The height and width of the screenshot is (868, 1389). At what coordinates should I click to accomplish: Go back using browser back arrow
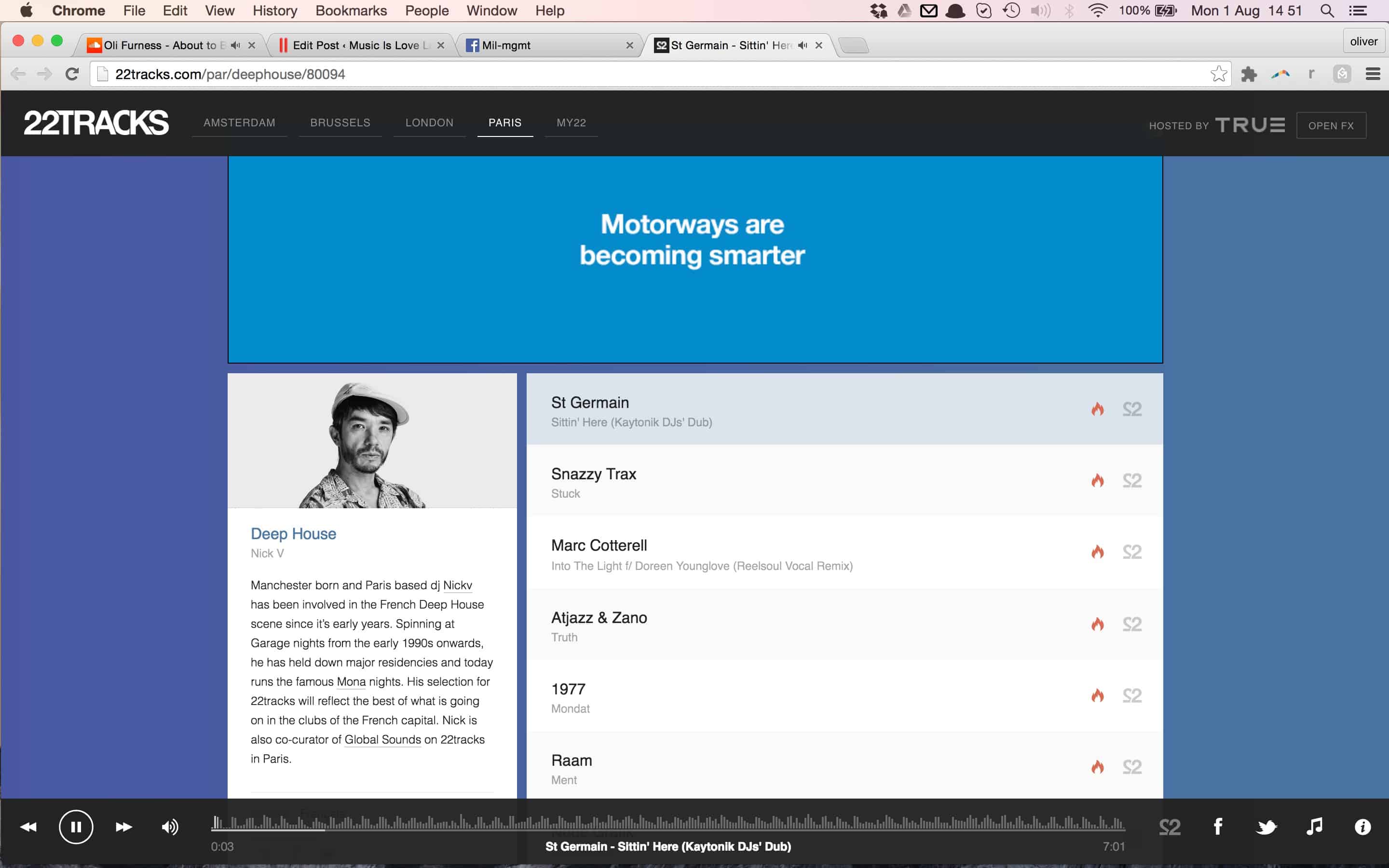pyautogui.click(x=18, y=74)
